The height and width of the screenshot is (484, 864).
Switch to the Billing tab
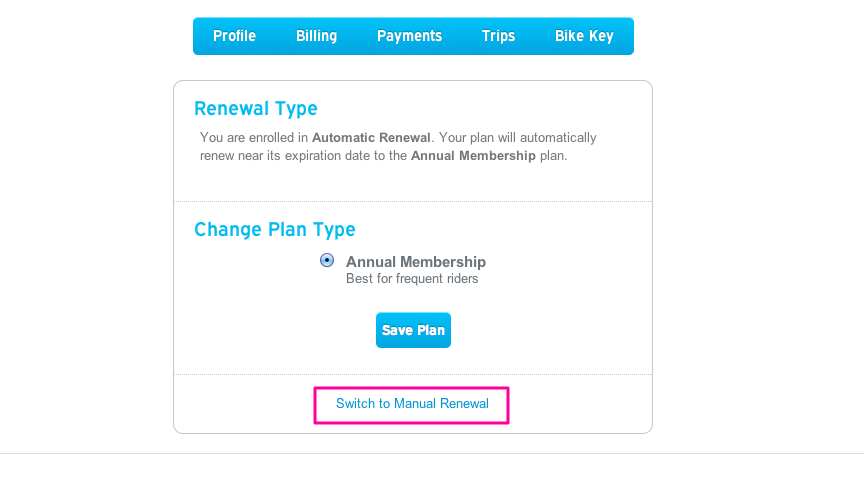click(316, 36)
